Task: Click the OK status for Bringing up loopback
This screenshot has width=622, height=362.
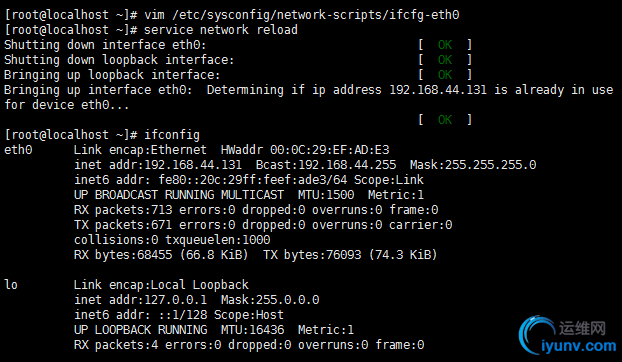Action: pyautogui.click(x=445, y=75)
